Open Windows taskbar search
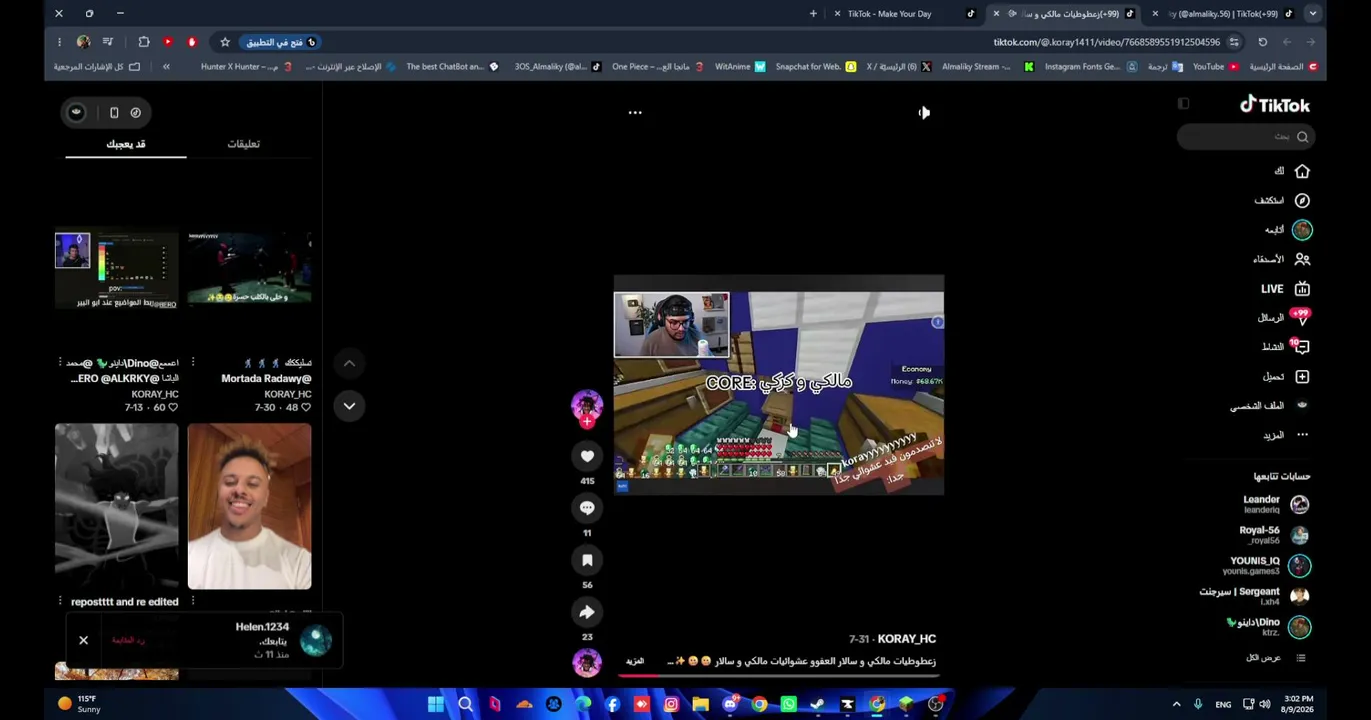Image resolution: width=1371 pixels, height=720 pixels. coord(465,704)
